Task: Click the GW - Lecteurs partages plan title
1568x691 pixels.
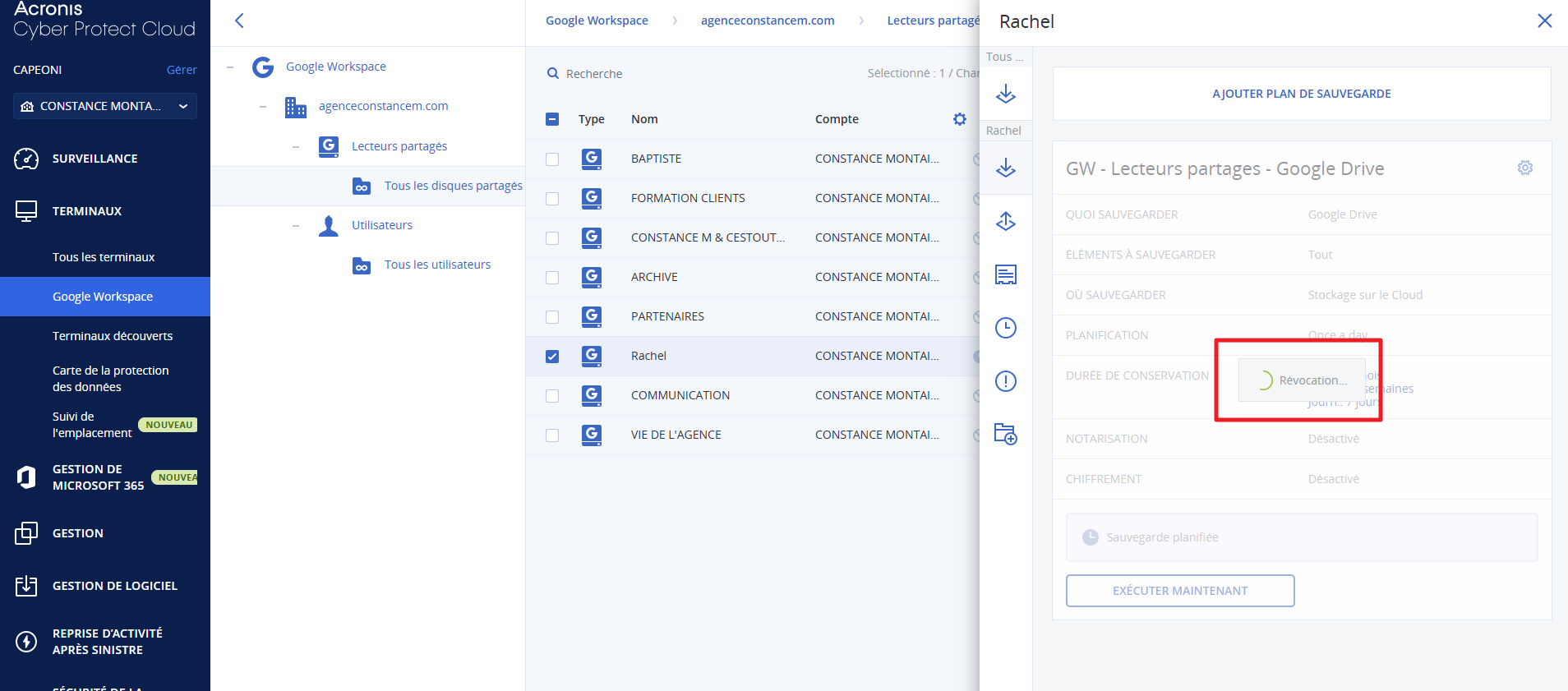Action: pos(1224,168)
